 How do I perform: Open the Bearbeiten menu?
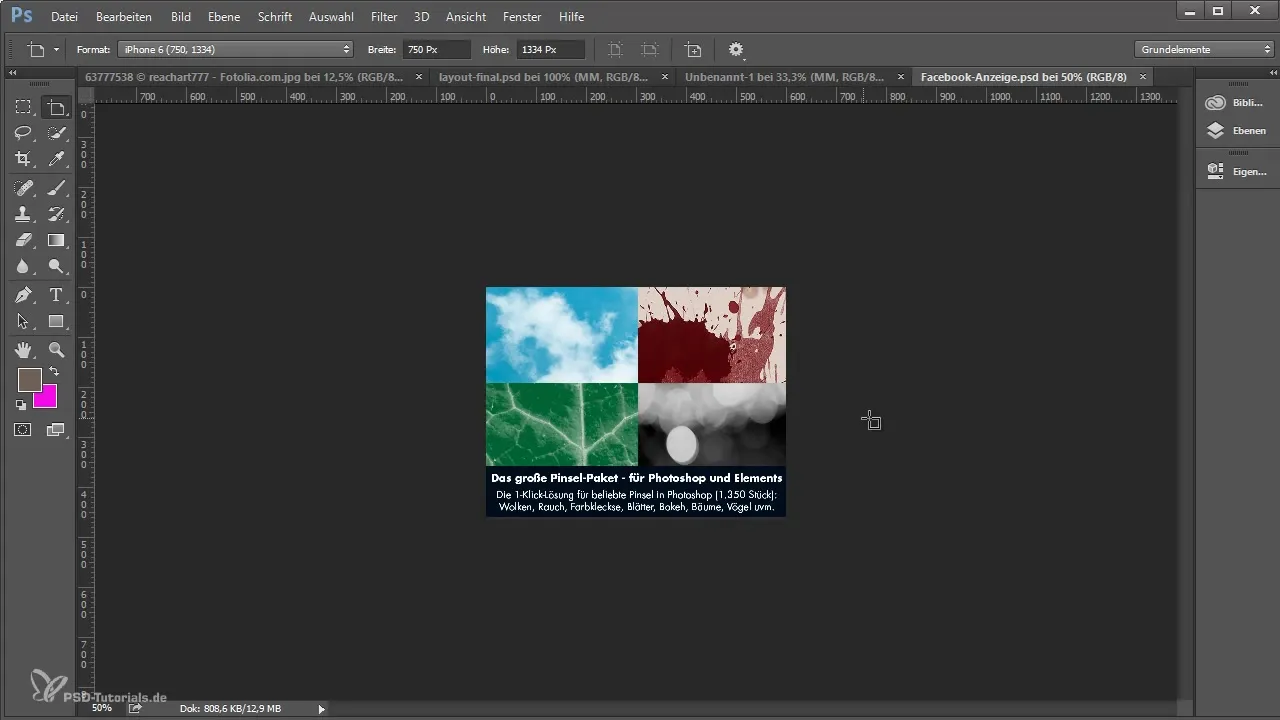(x=124, y=17)
